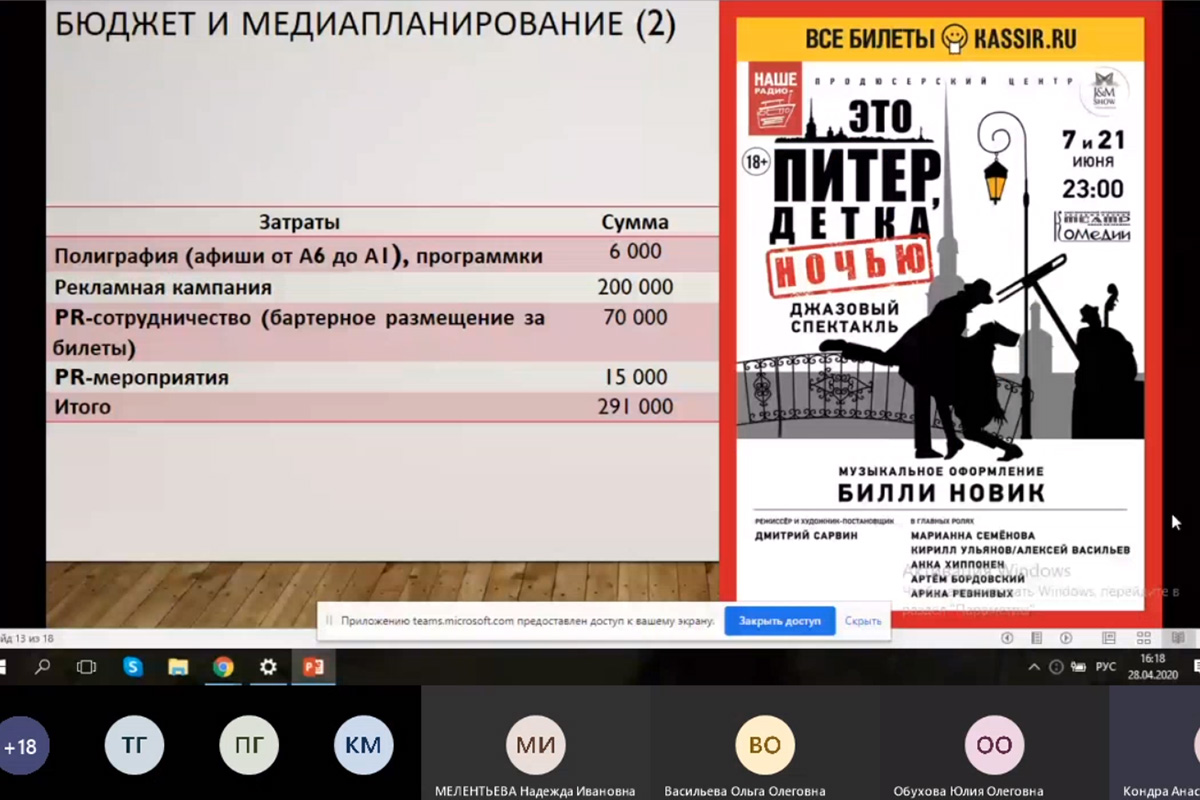Viewport: 1200px width, 800px height.
Task: Go to previous slide using status bar arrow
Action: tap(1007, 638)
